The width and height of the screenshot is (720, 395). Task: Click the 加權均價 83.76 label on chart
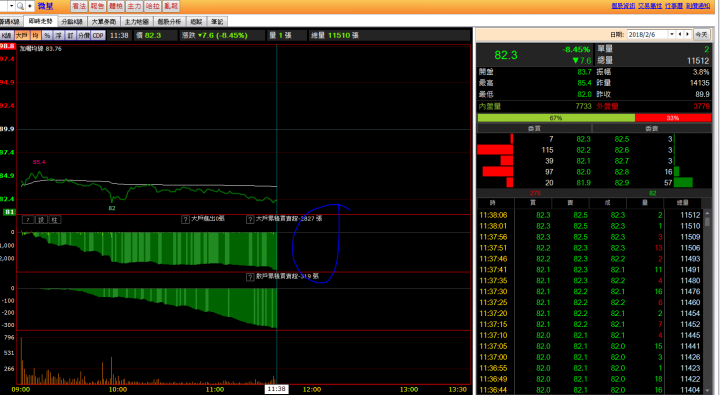coord(40,49)
